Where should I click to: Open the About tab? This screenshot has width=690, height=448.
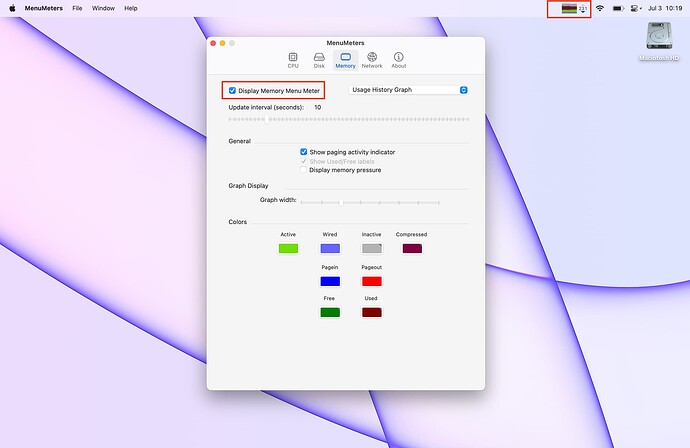point(399,60)
